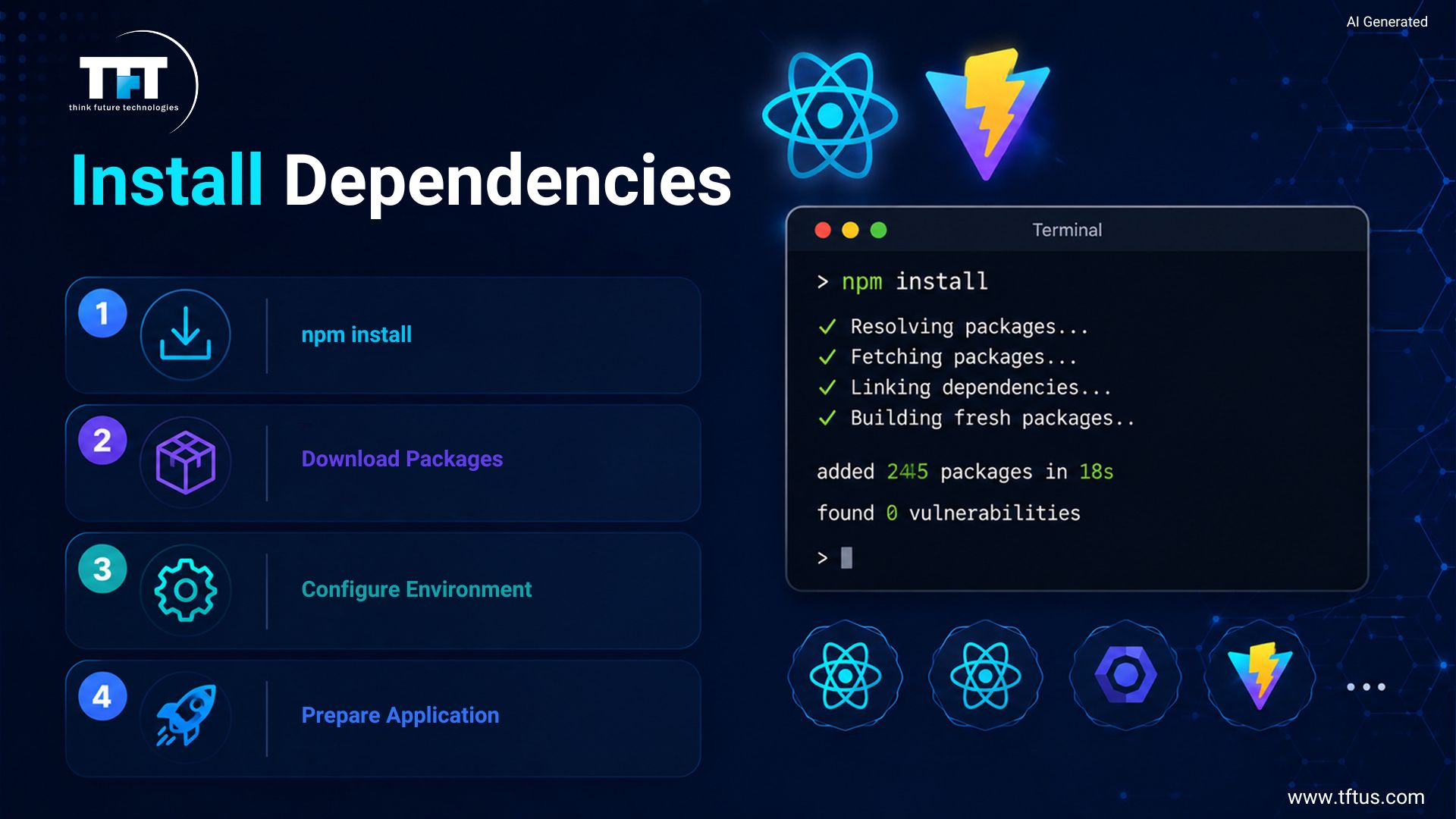This screenshot has width=1456, height=819.
Task: Click the green checkmark beside Resolving packages
Action: pos(827,327)
